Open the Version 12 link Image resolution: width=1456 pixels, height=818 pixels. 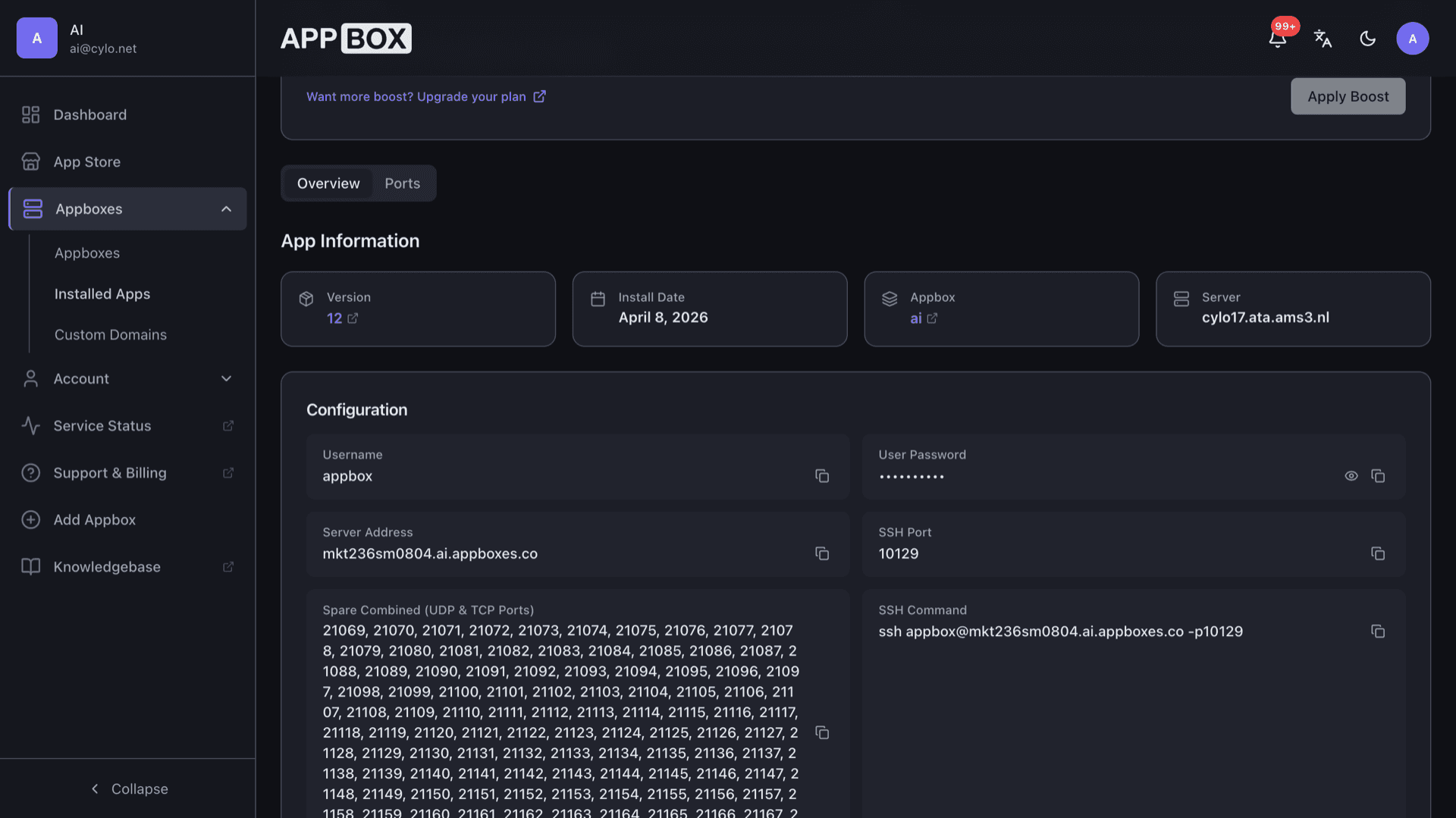342,318
